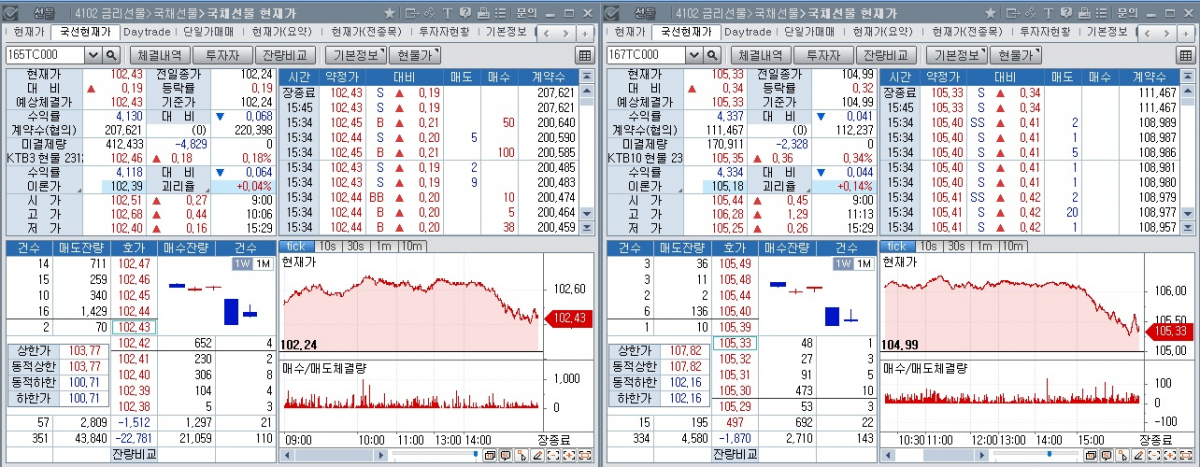Click the 투자자 button in the right window
This screenshot has width=1200, height=467.
[824, 55]
